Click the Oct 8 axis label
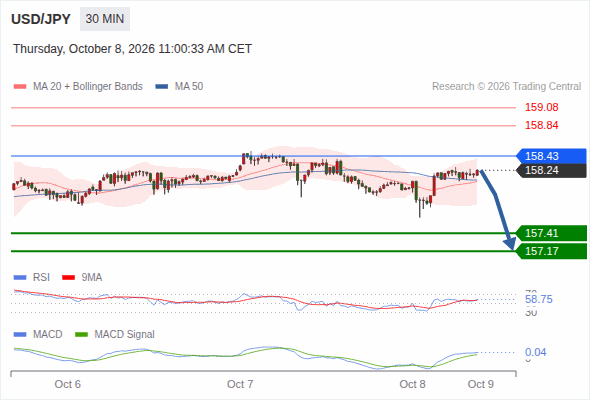This screenshot has width=590, height=400. click(x=412, y=384)
